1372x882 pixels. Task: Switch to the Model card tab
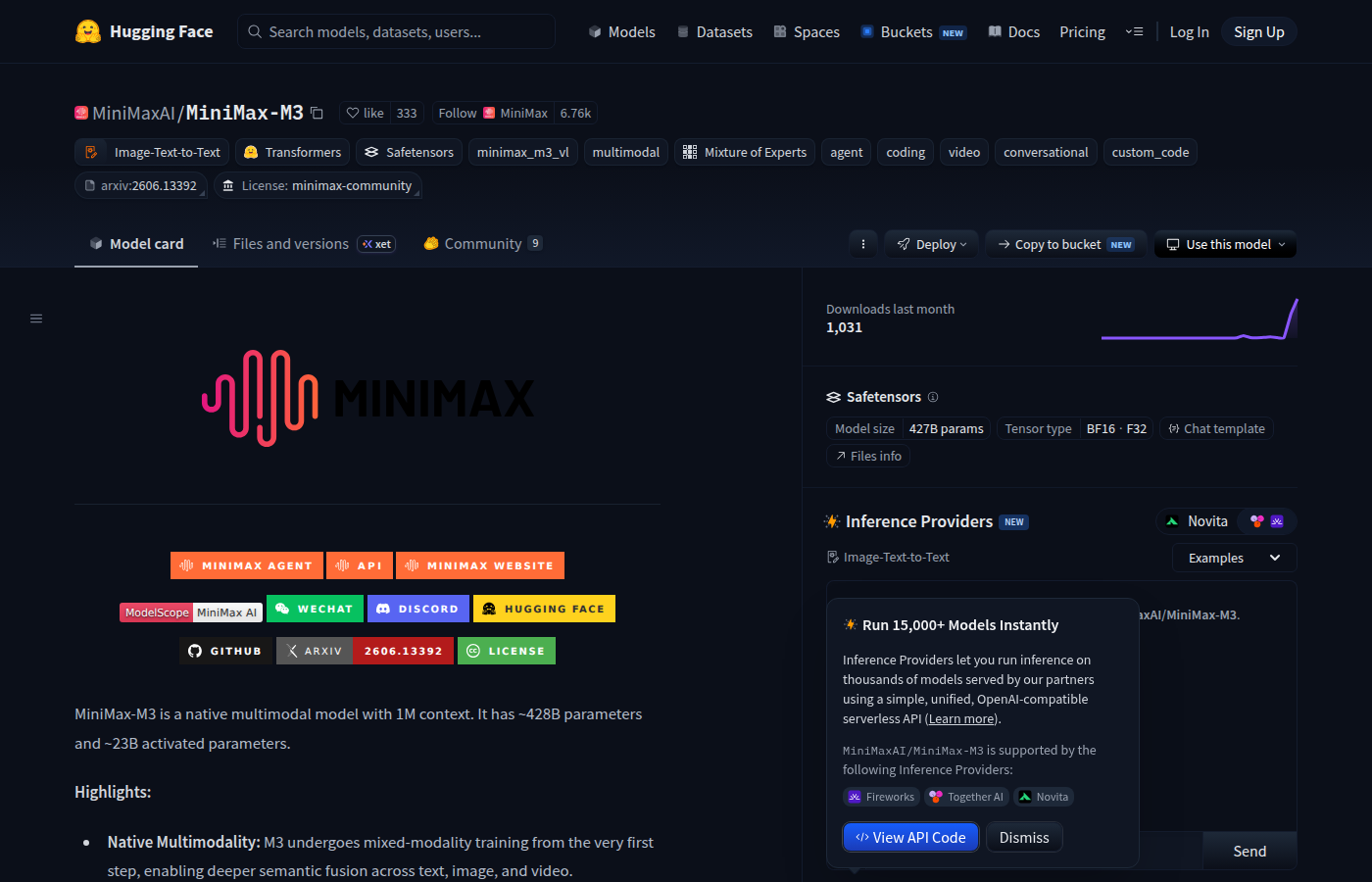point(136,244)
